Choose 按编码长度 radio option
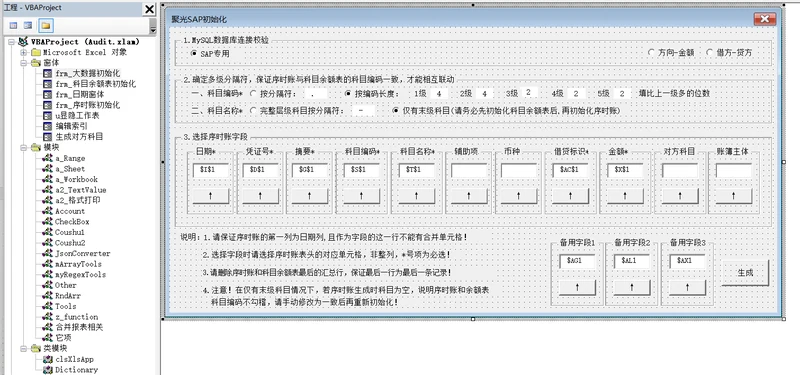 point(348,94)
